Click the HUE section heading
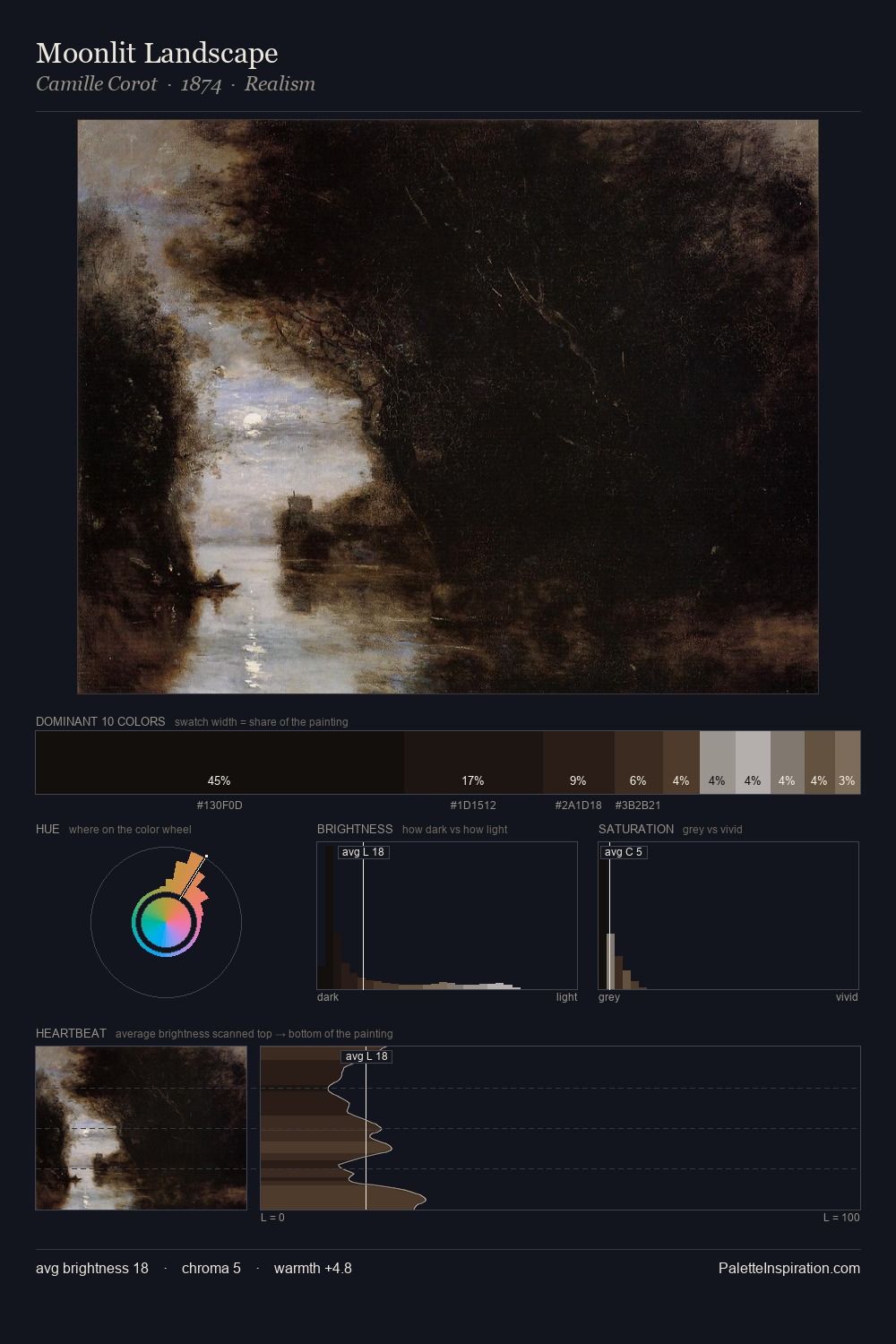 (47, 829)
